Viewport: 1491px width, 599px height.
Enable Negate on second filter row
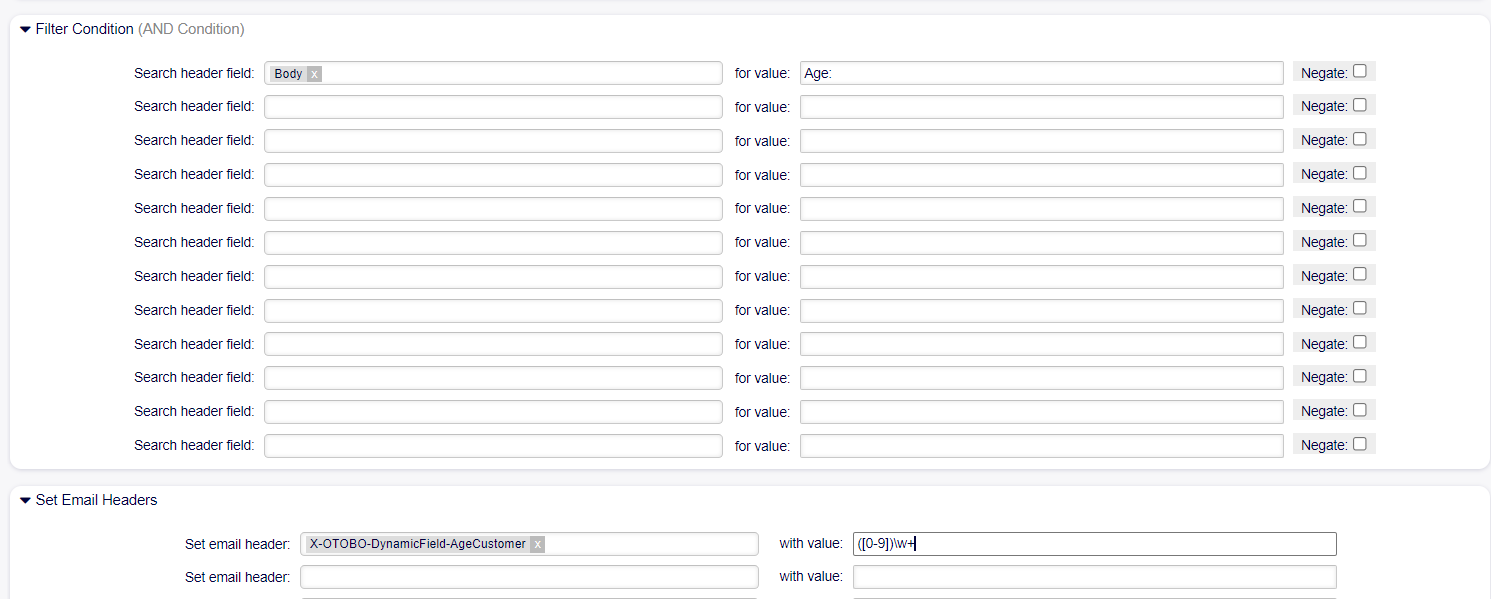(x=1359, y=105)
